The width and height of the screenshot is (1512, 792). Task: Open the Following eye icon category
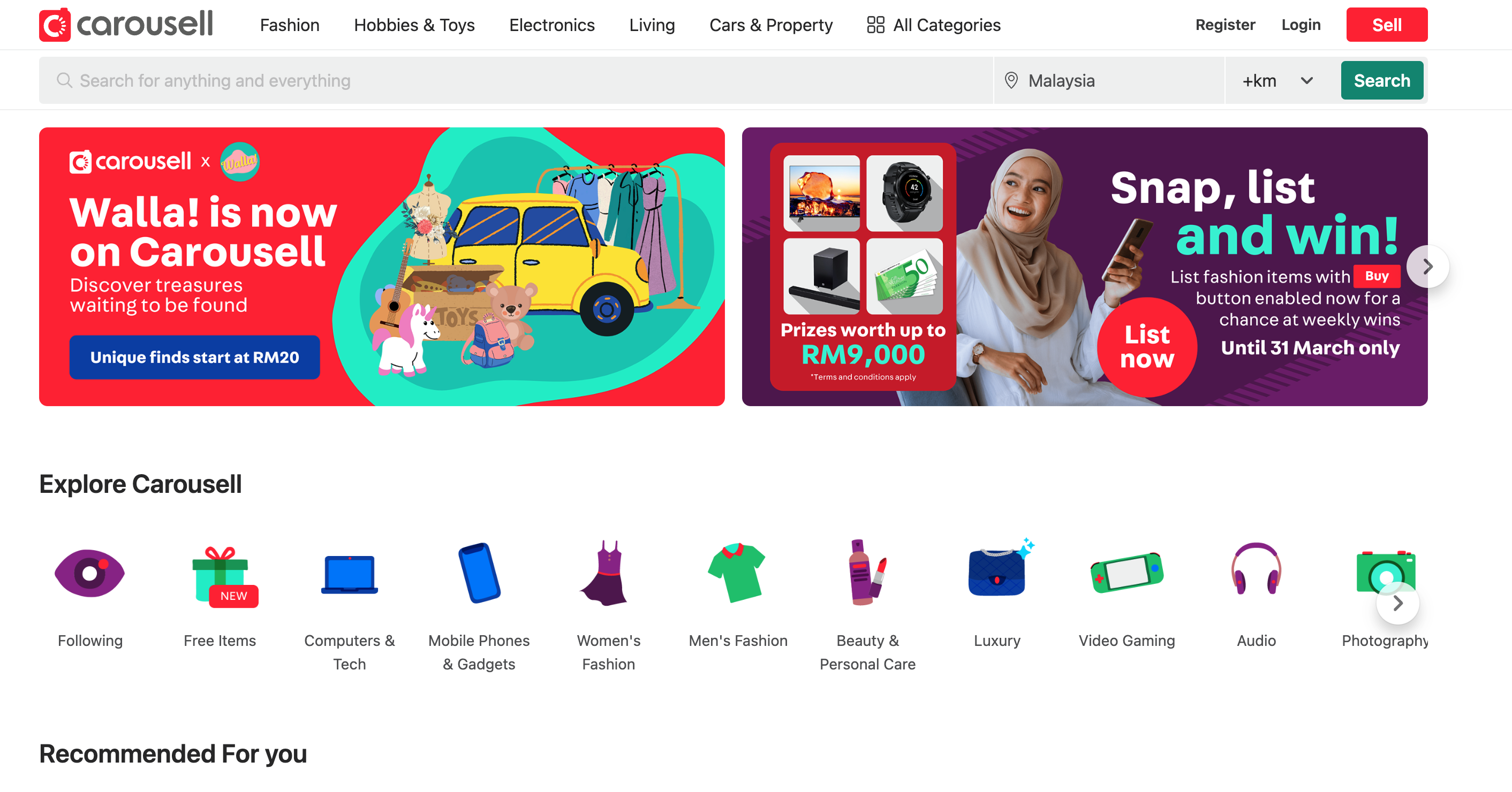pyautogui.click(x=90, y=573)
